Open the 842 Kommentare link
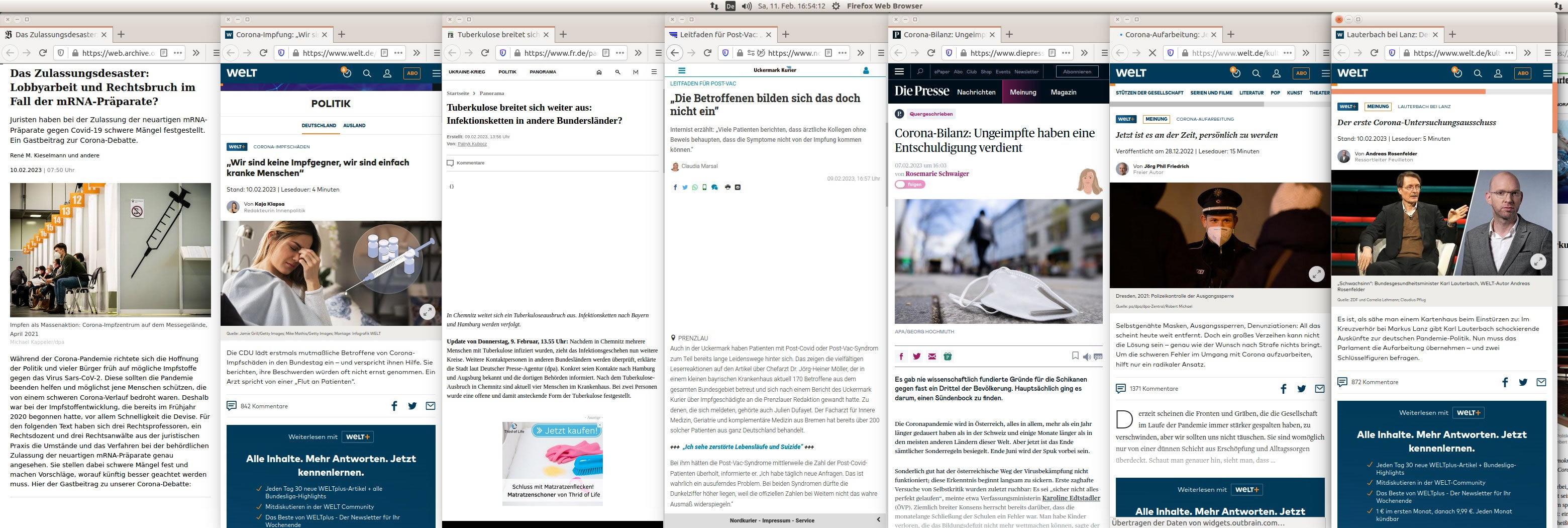 coord(257,406)
